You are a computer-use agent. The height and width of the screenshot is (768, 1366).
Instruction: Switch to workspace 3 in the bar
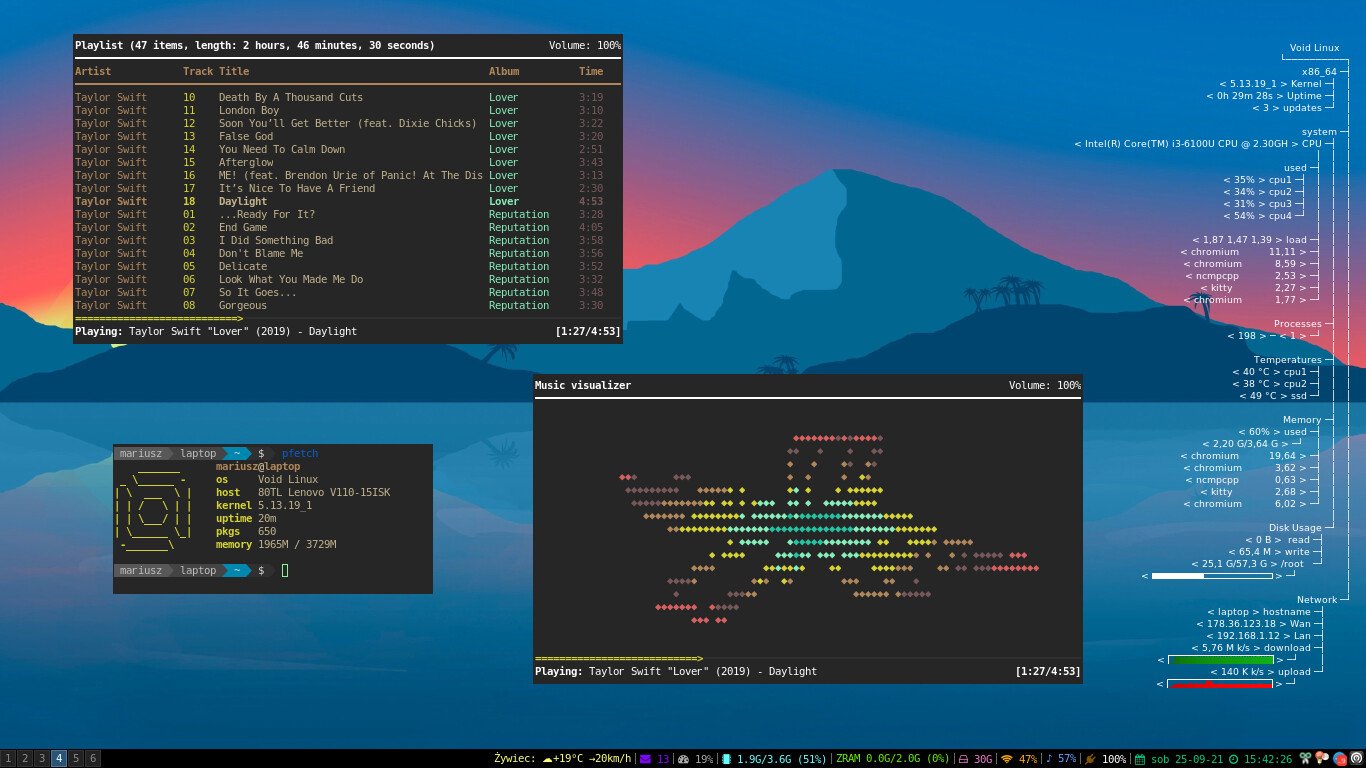(42, 758)
